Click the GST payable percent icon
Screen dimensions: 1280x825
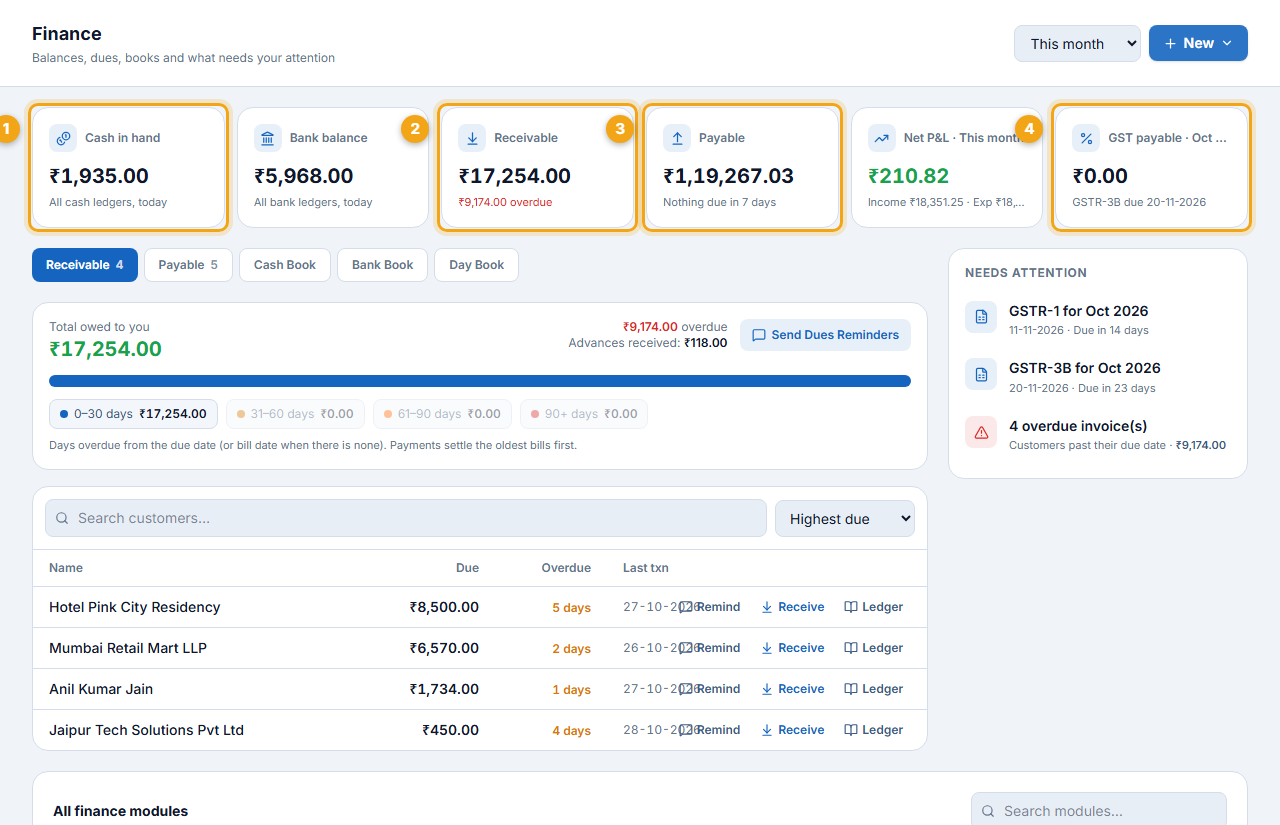[x=1087, y=138]
